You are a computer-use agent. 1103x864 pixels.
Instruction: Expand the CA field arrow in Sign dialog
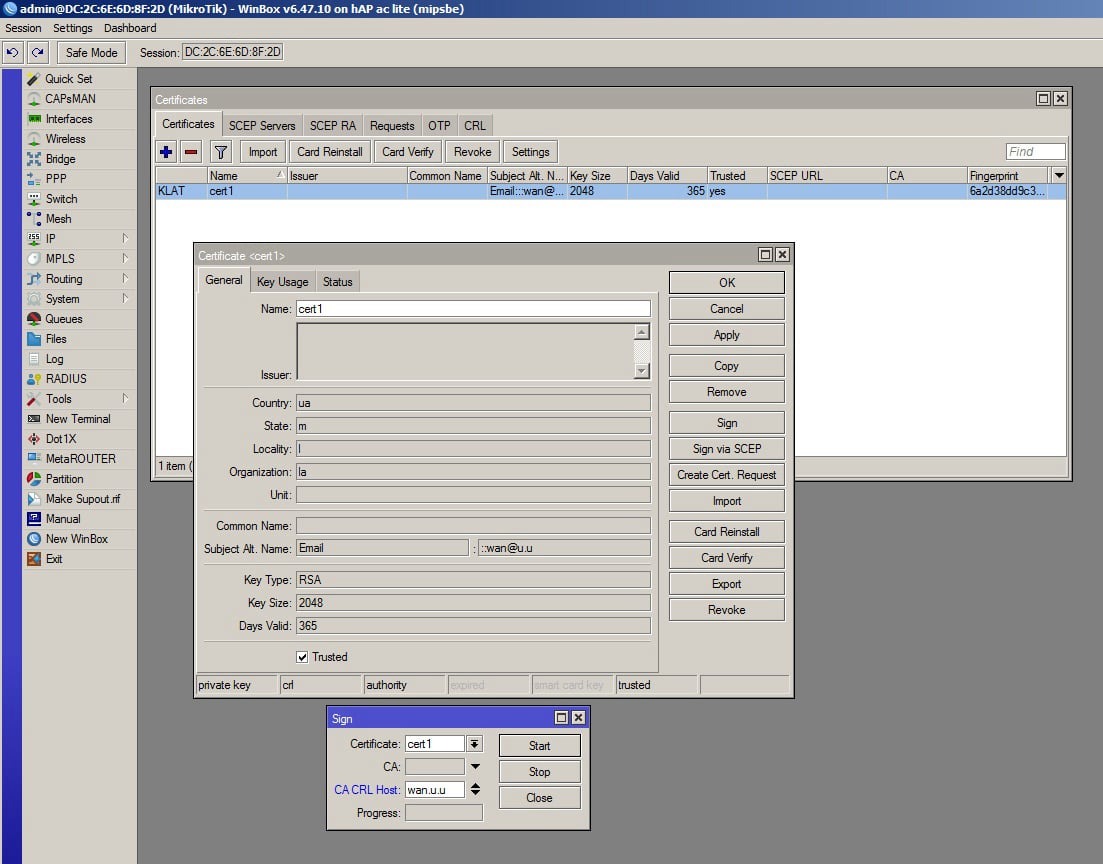point(475,767)
